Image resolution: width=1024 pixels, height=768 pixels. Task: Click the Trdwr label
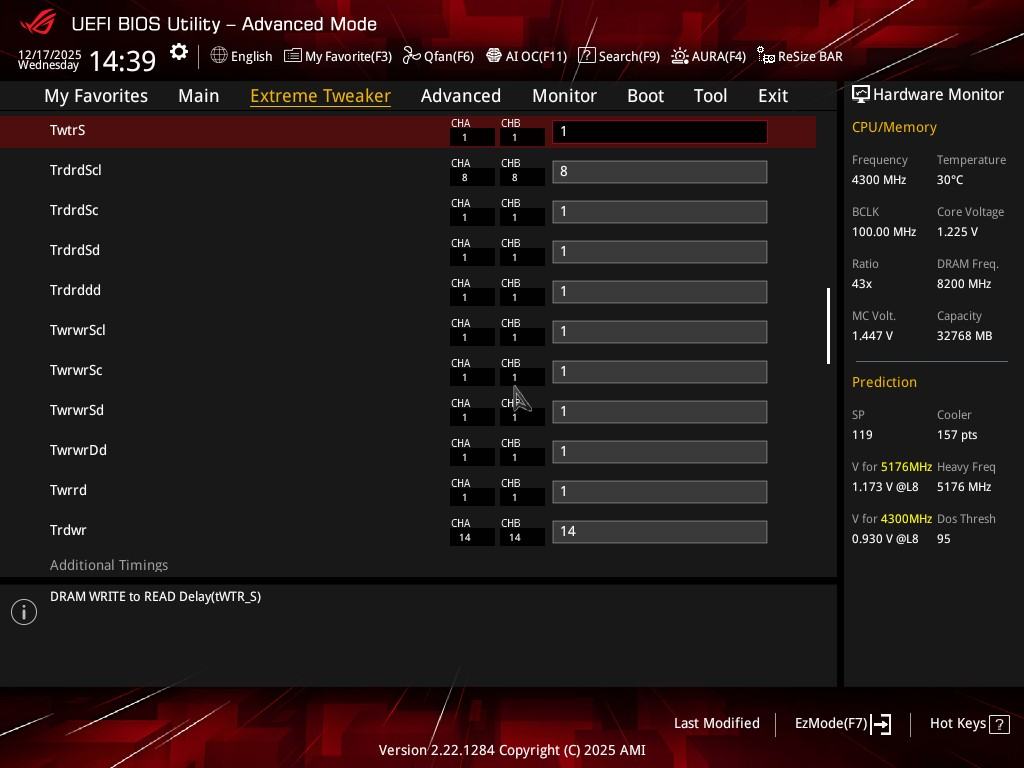click(68, 530)
